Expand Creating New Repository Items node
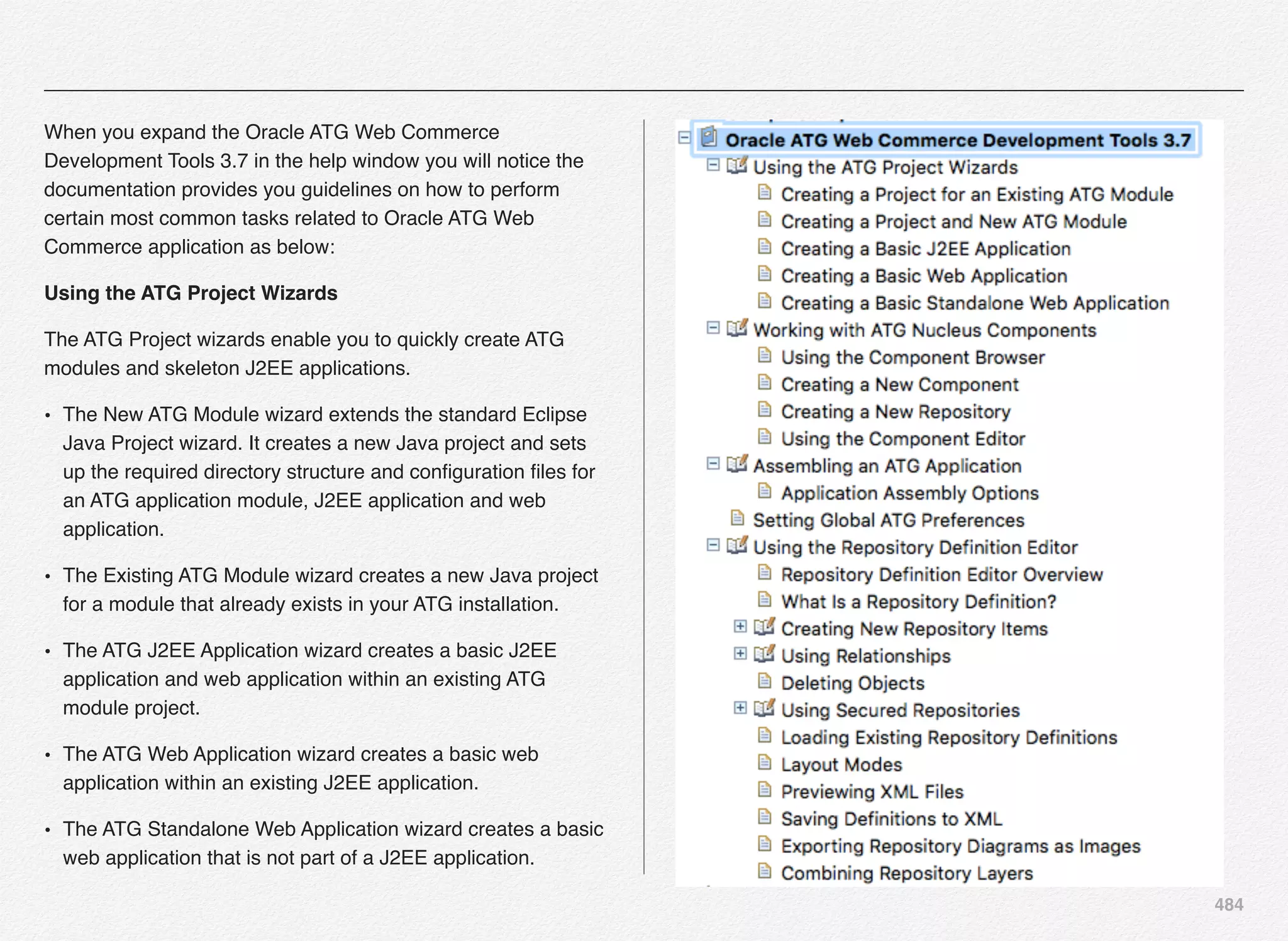The width and height of the screenshot is (1288, 941). [x=740, y=626]
